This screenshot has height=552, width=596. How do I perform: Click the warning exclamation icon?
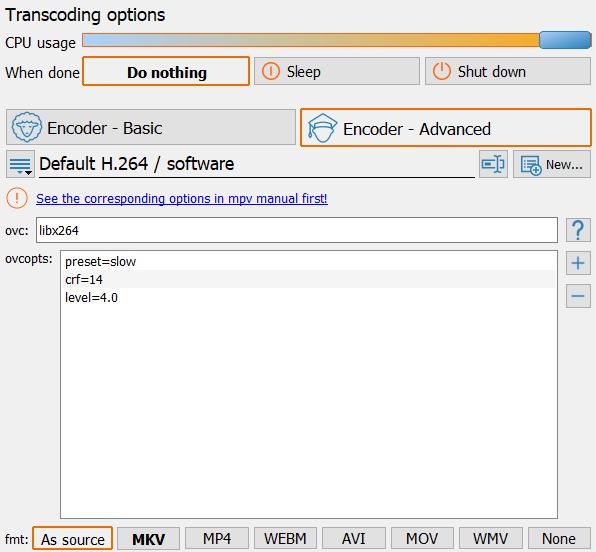(17, 198)
